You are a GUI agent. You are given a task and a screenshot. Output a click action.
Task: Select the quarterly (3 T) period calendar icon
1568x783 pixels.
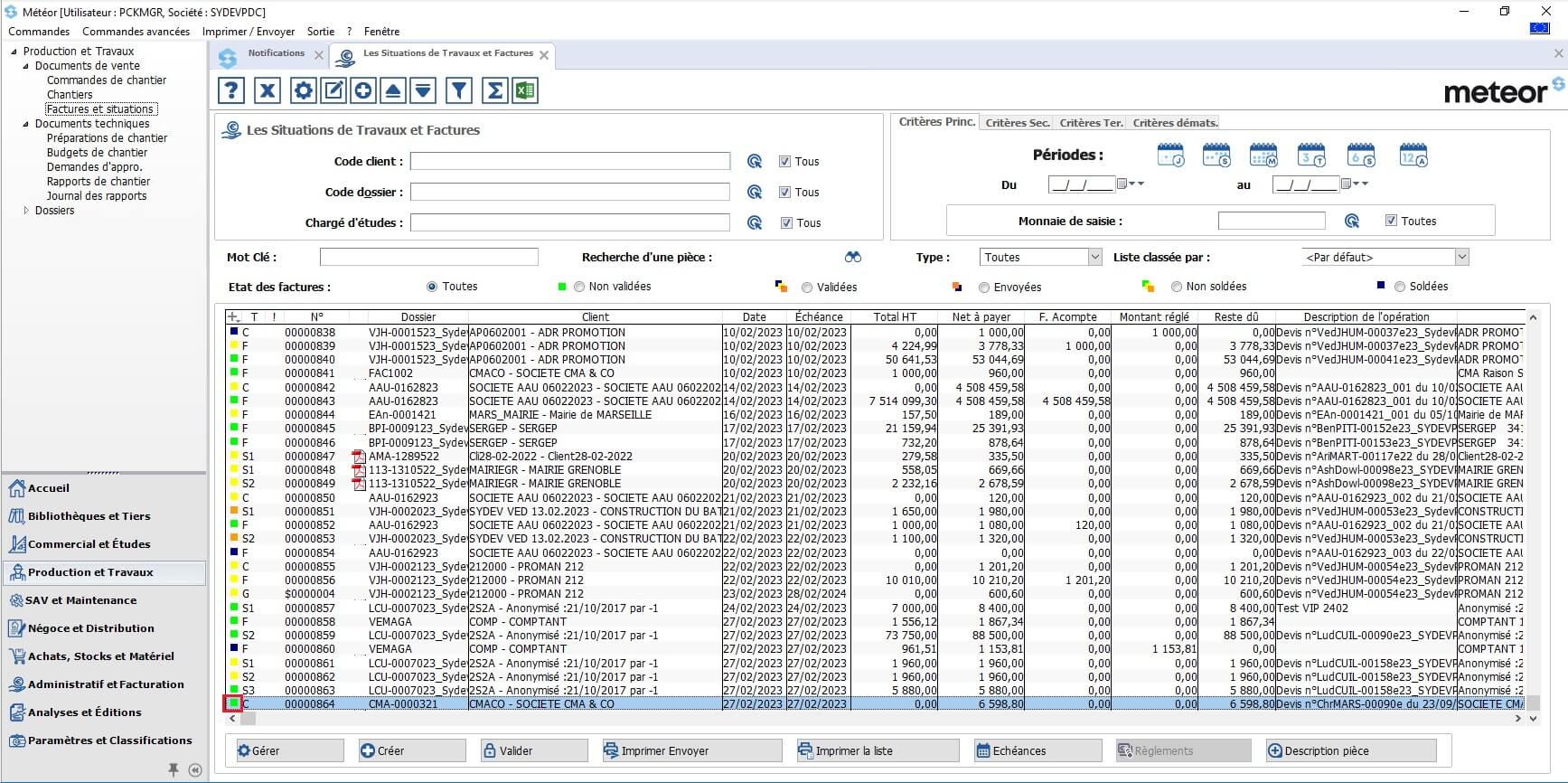(x=1311, y=156)
